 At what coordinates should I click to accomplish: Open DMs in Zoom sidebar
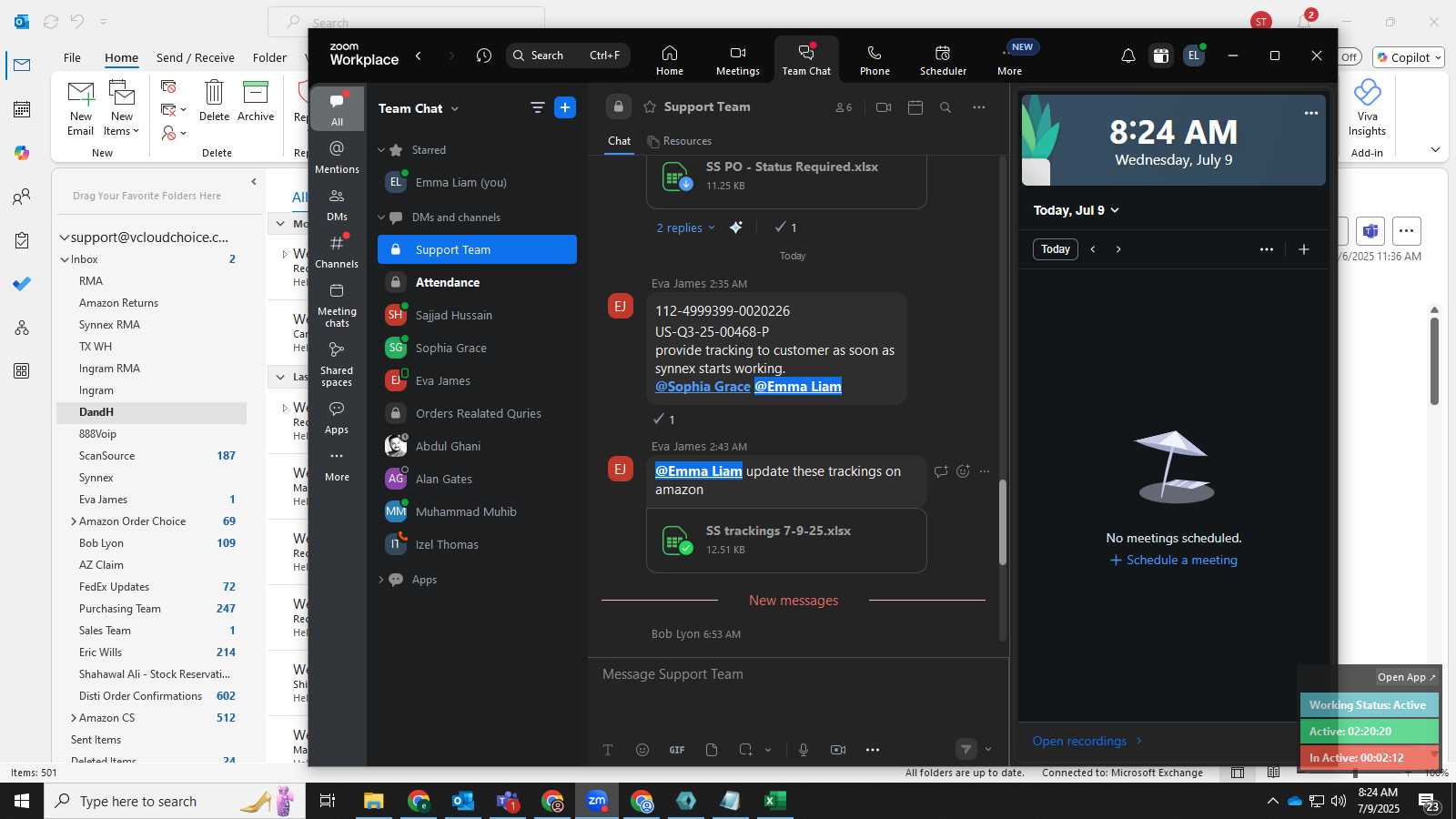pyautogui.click(x=337, y=205)
